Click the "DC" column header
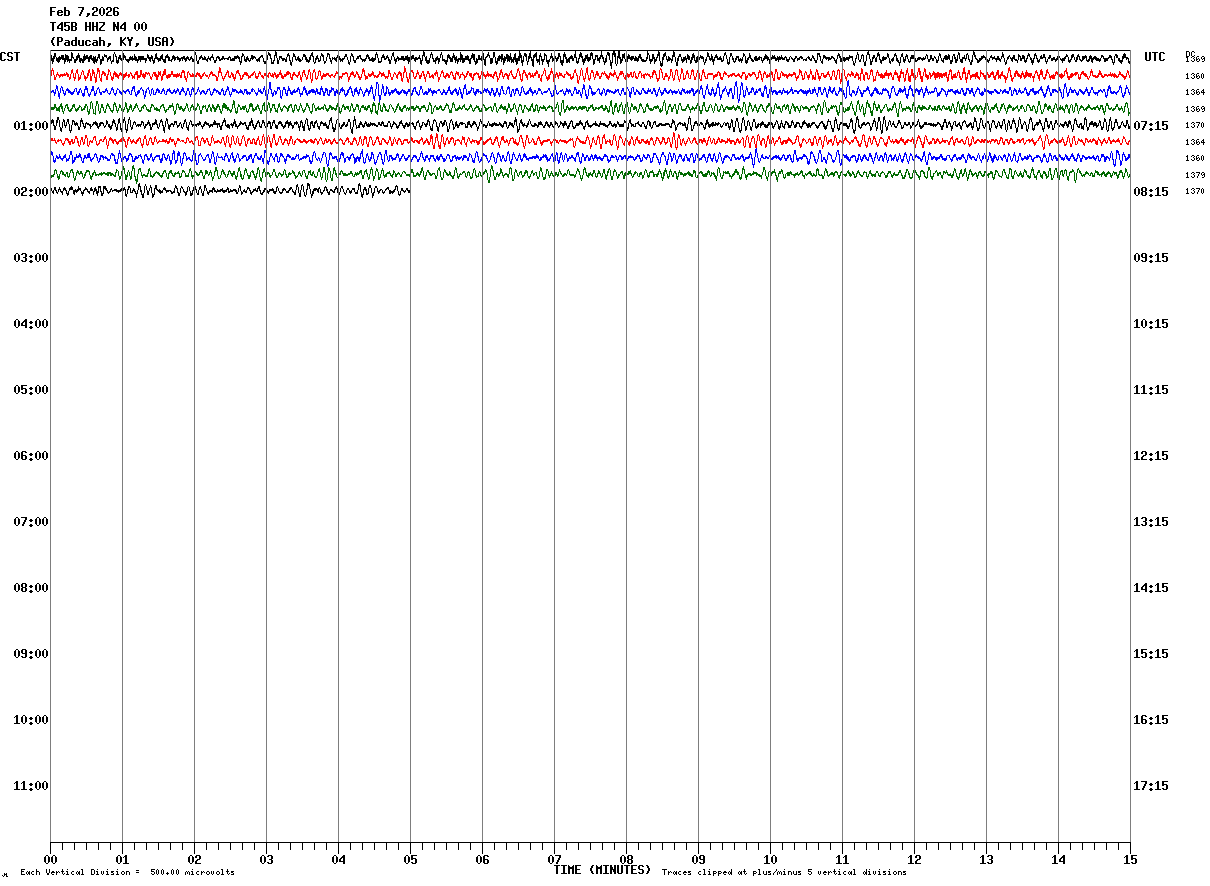This screenshot has height=886, width=1210. pos(1190,54)
